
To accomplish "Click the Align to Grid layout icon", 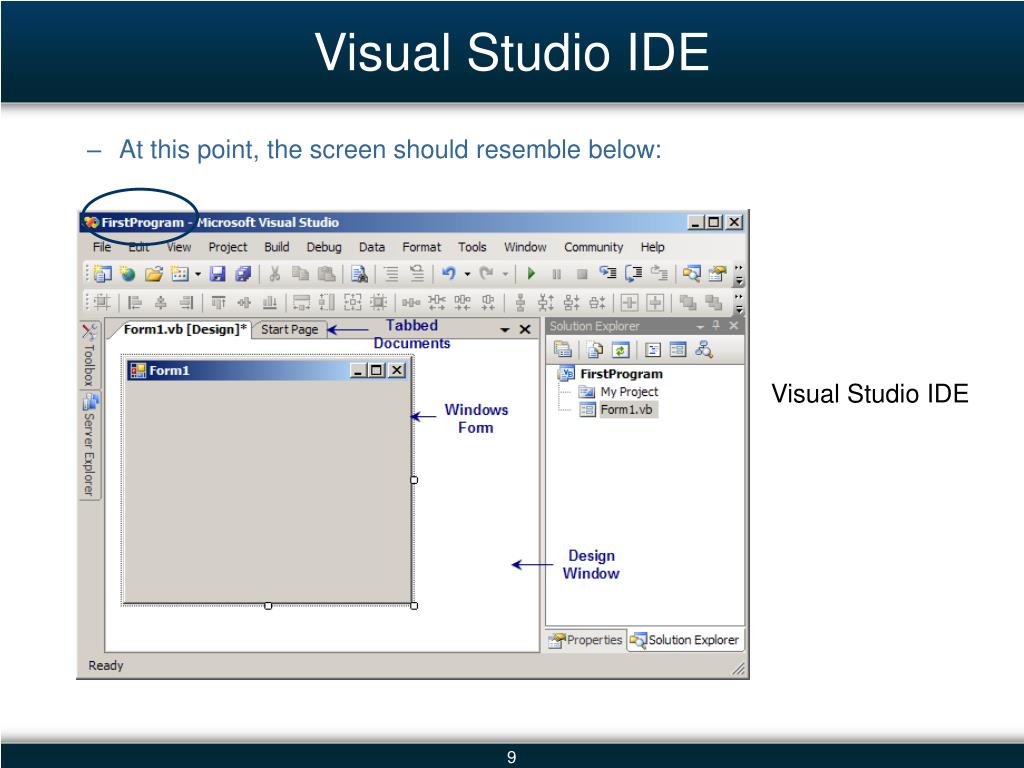I will click(103, 302).
